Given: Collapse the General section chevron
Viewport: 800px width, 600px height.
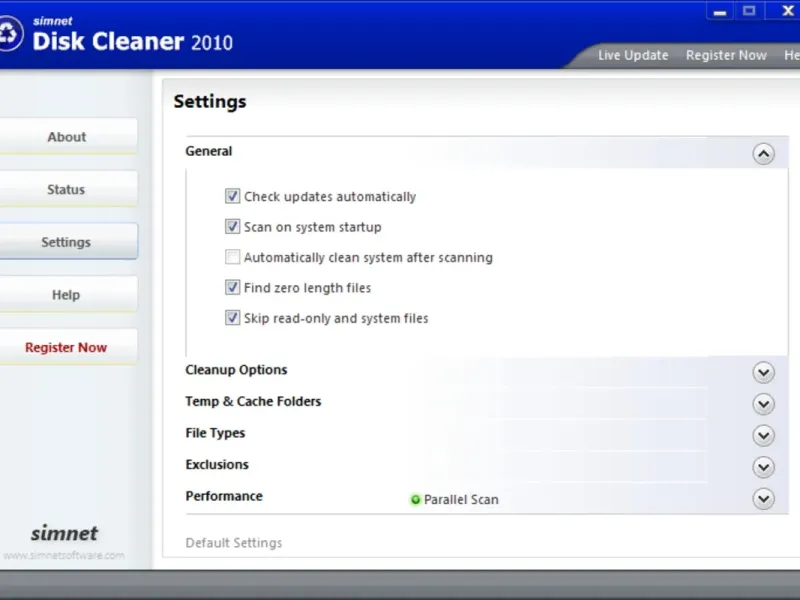Looking at the screenshot, I should point(763,154).
